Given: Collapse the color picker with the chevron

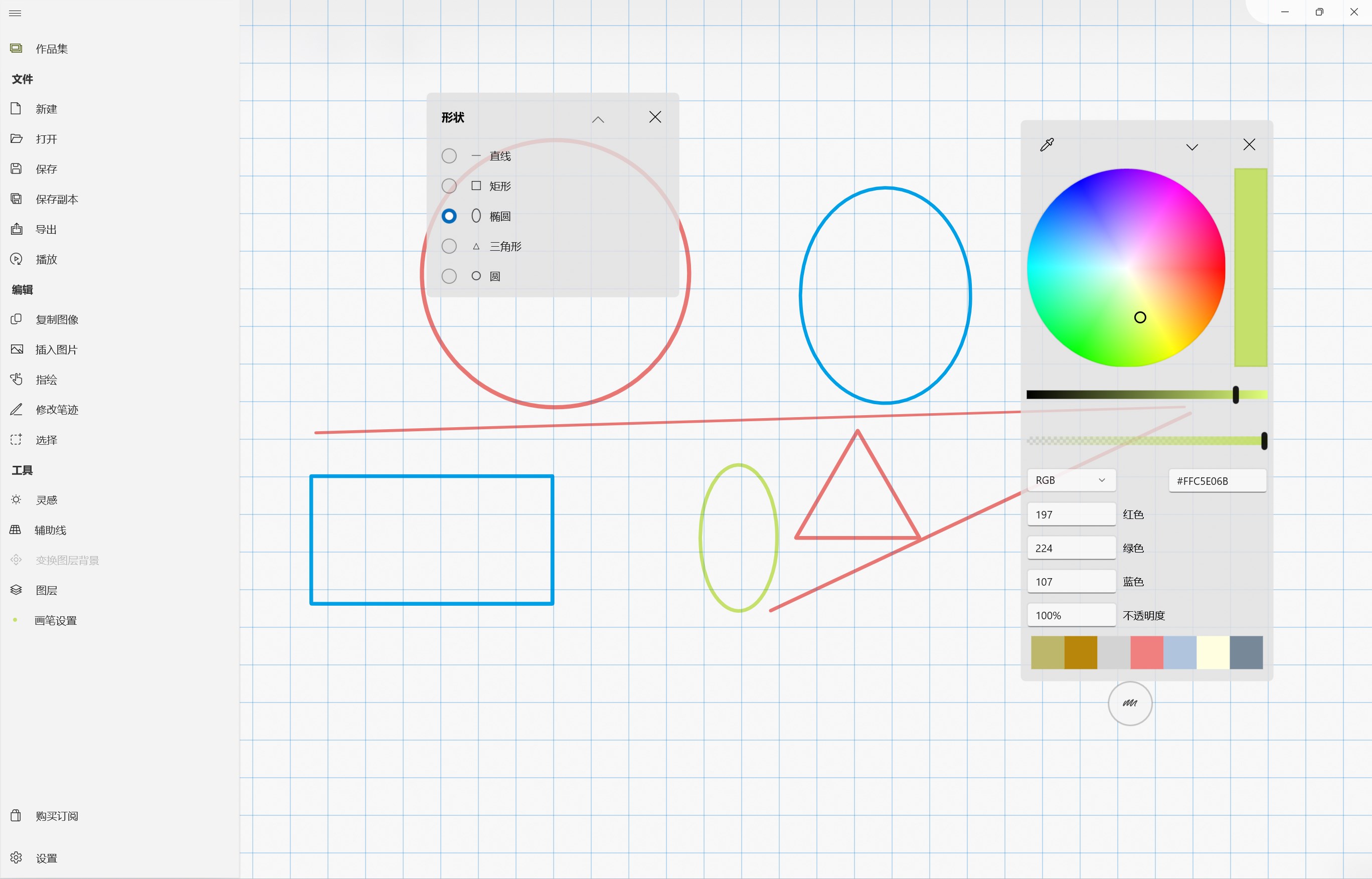Looking at the screenshot, I should 1192,147.
